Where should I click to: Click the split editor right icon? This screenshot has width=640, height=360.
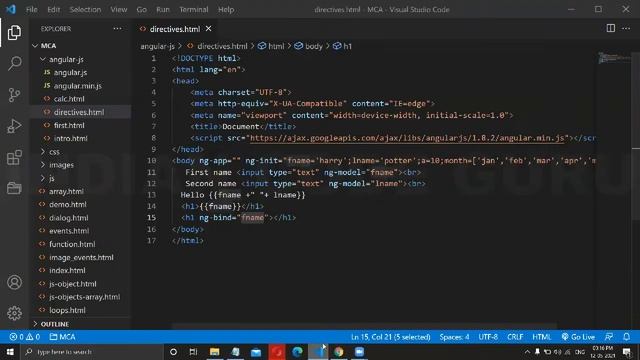[611, 28]
